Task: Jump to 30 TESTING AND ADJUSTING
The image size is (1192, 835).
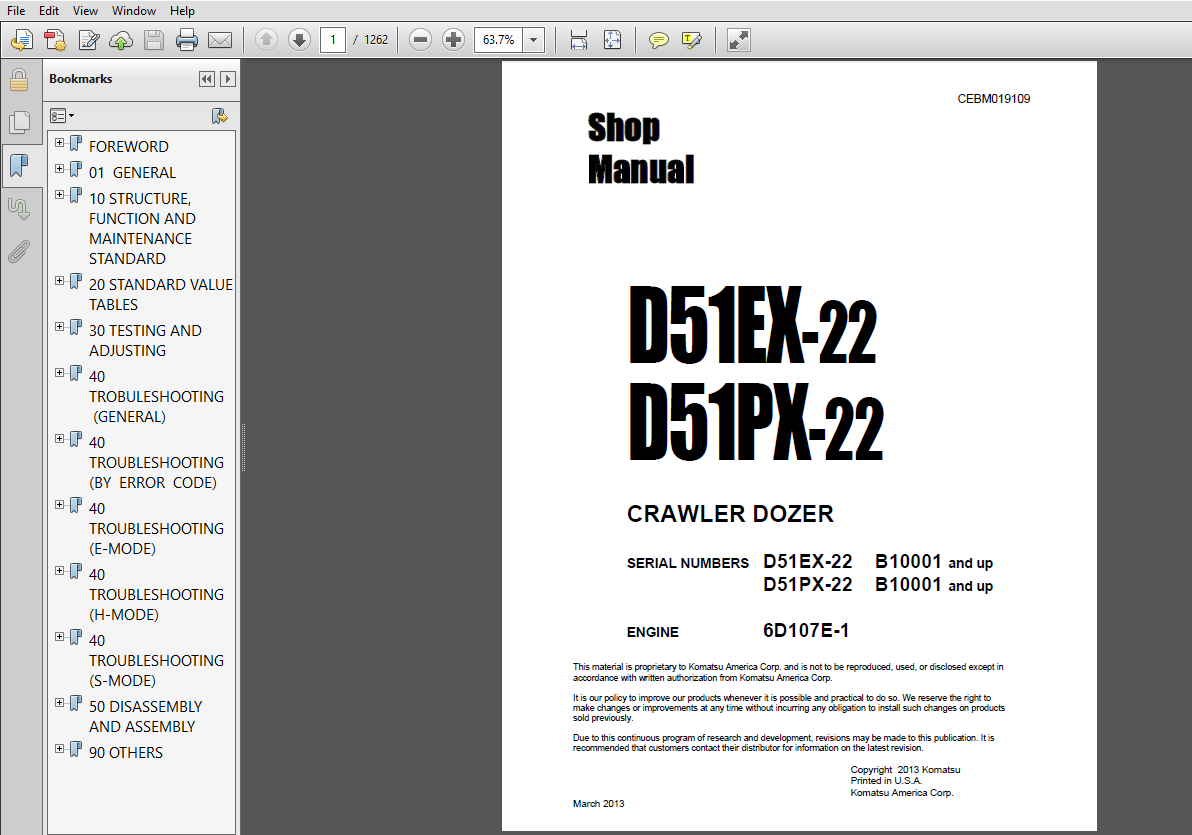Action: pyautogui.click(x=145, y=340)
